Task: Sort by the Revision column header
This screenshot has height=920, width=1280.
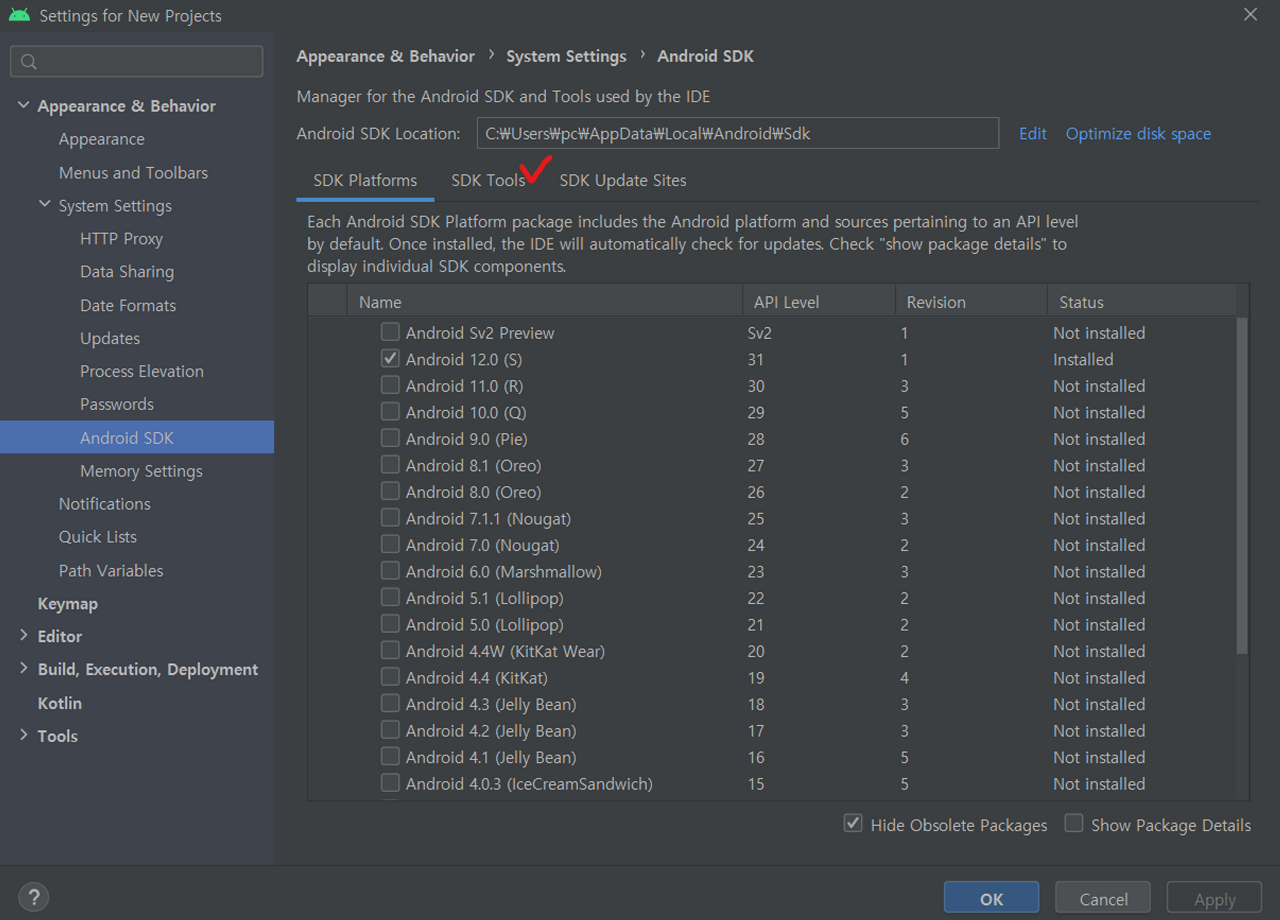Action: coord(970,302)
